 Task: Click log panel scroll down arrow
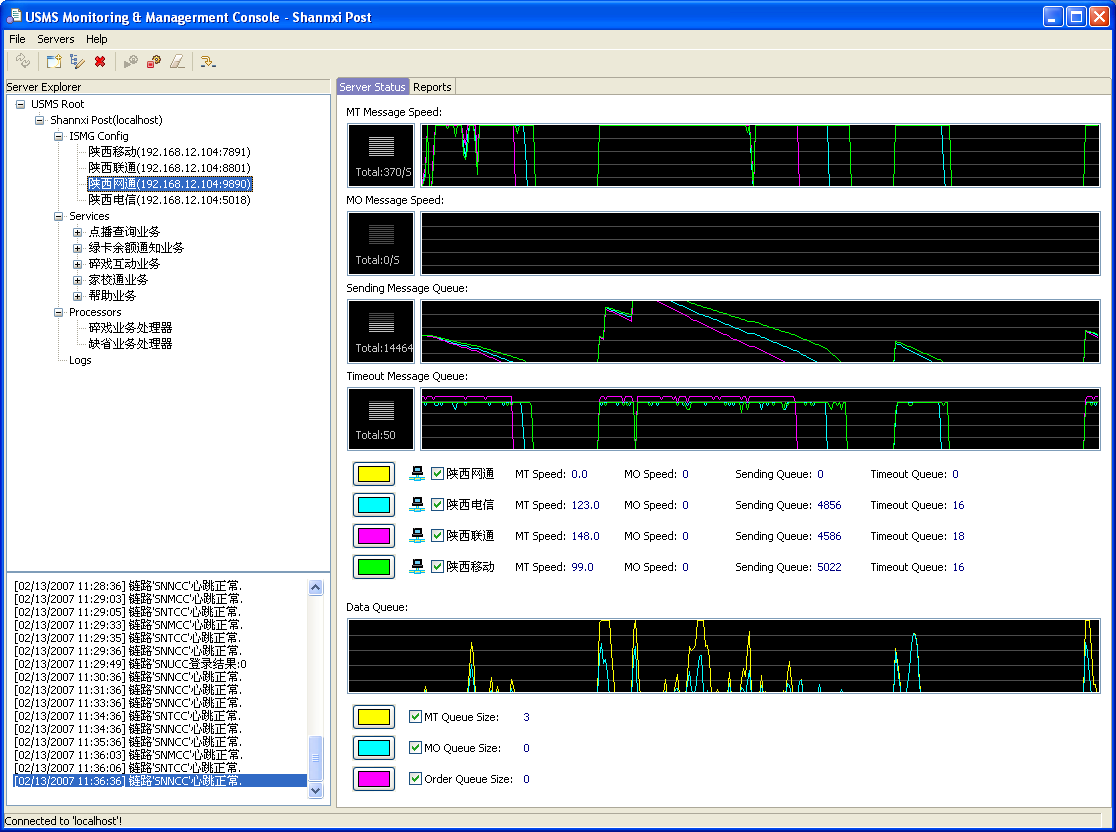pos(315,790)
